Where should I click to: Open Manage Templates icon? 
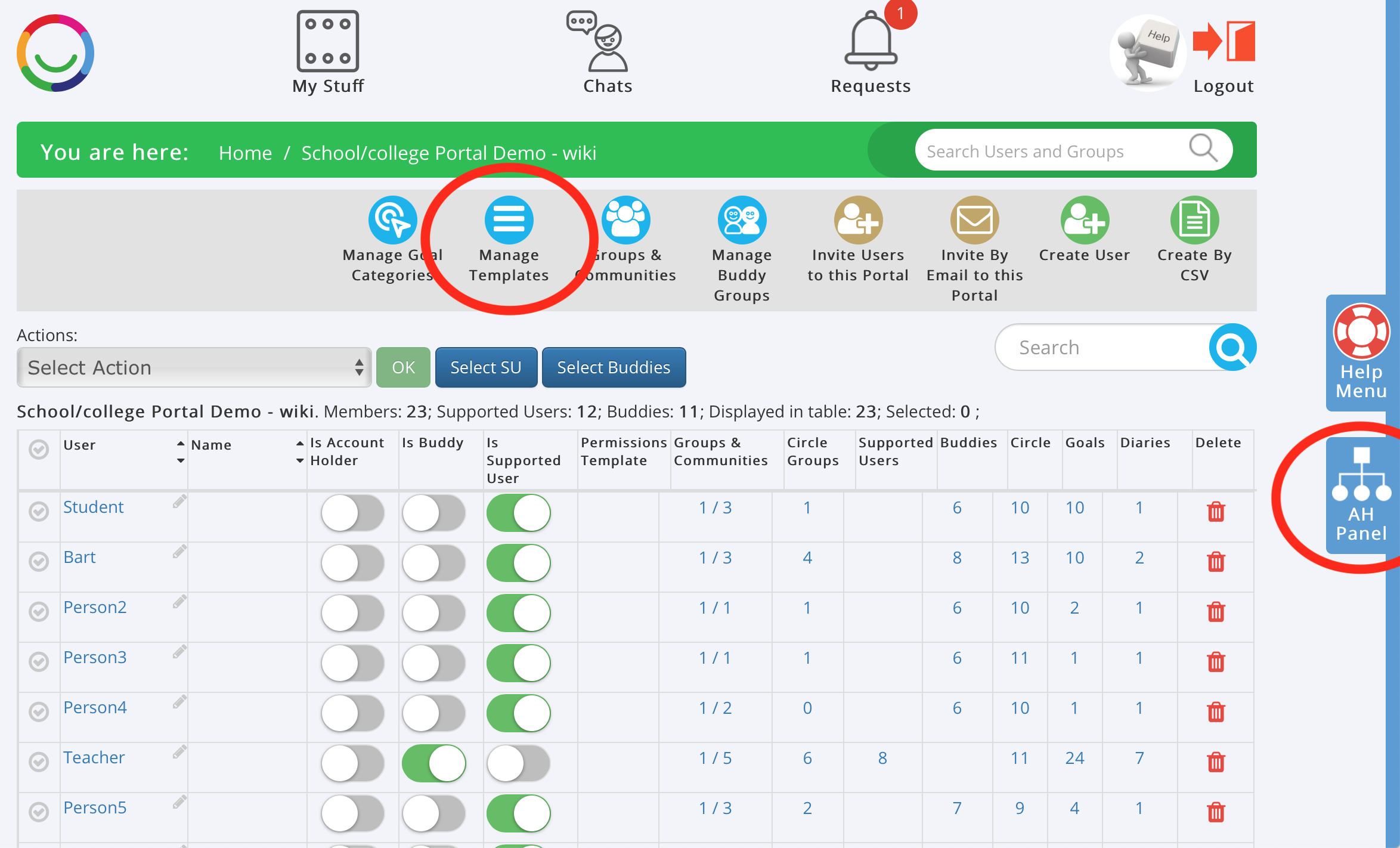[x=509, y=221]
